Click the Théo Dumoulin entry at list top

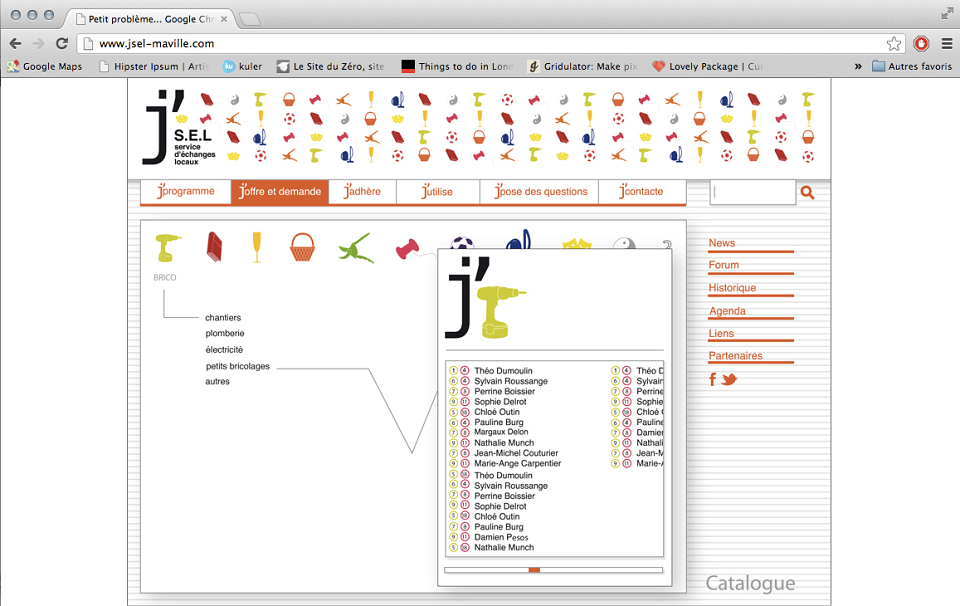503,370
